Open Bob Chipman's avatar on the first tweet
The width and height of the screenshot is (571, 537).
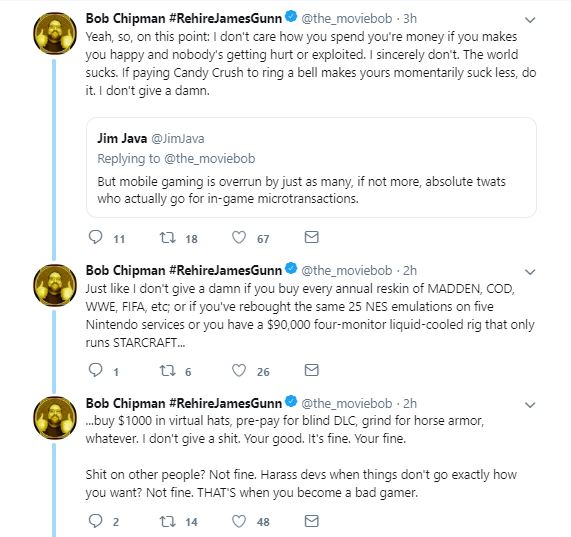tap(55, 33)
